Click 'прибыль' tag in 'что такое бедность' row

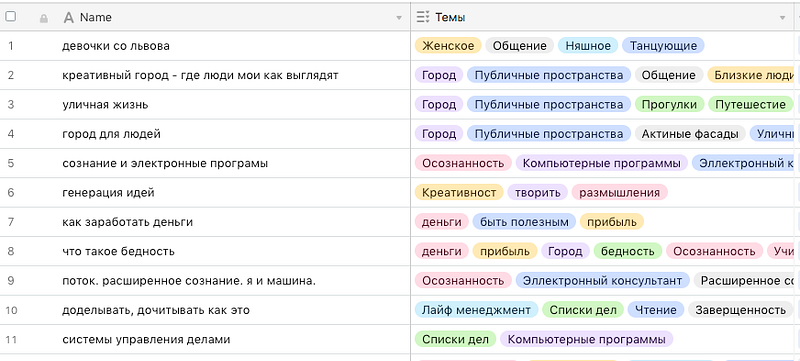pyautogui.click(x=505, y=251)
